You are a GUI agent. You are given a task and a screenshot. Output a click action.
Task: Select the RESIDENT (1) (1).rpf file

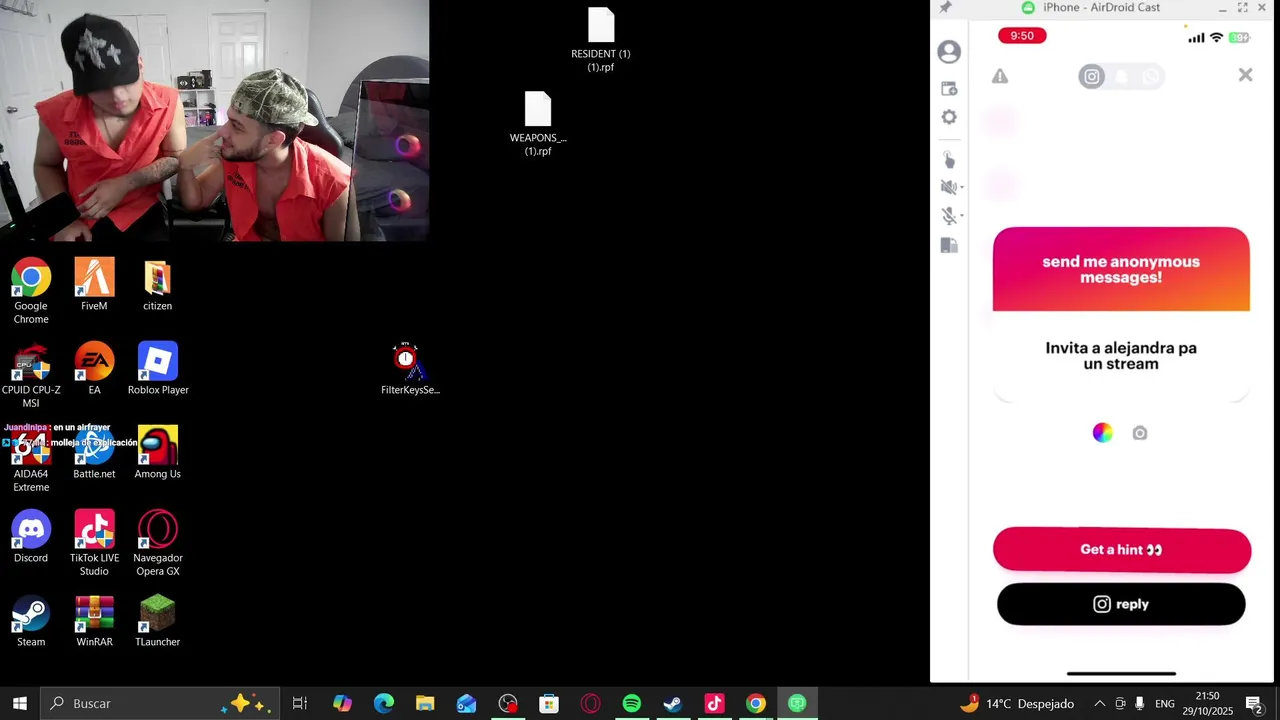point(601,40)
